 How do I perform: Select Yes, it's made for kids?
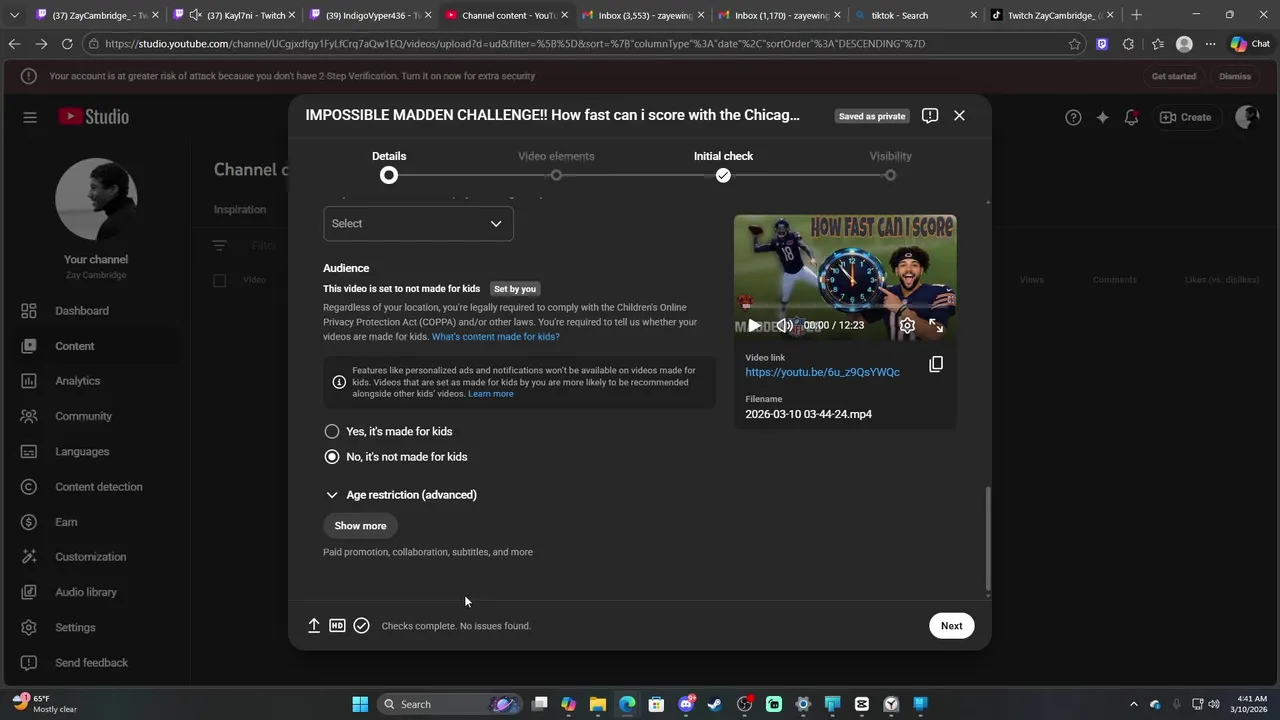tap(332, 432)
